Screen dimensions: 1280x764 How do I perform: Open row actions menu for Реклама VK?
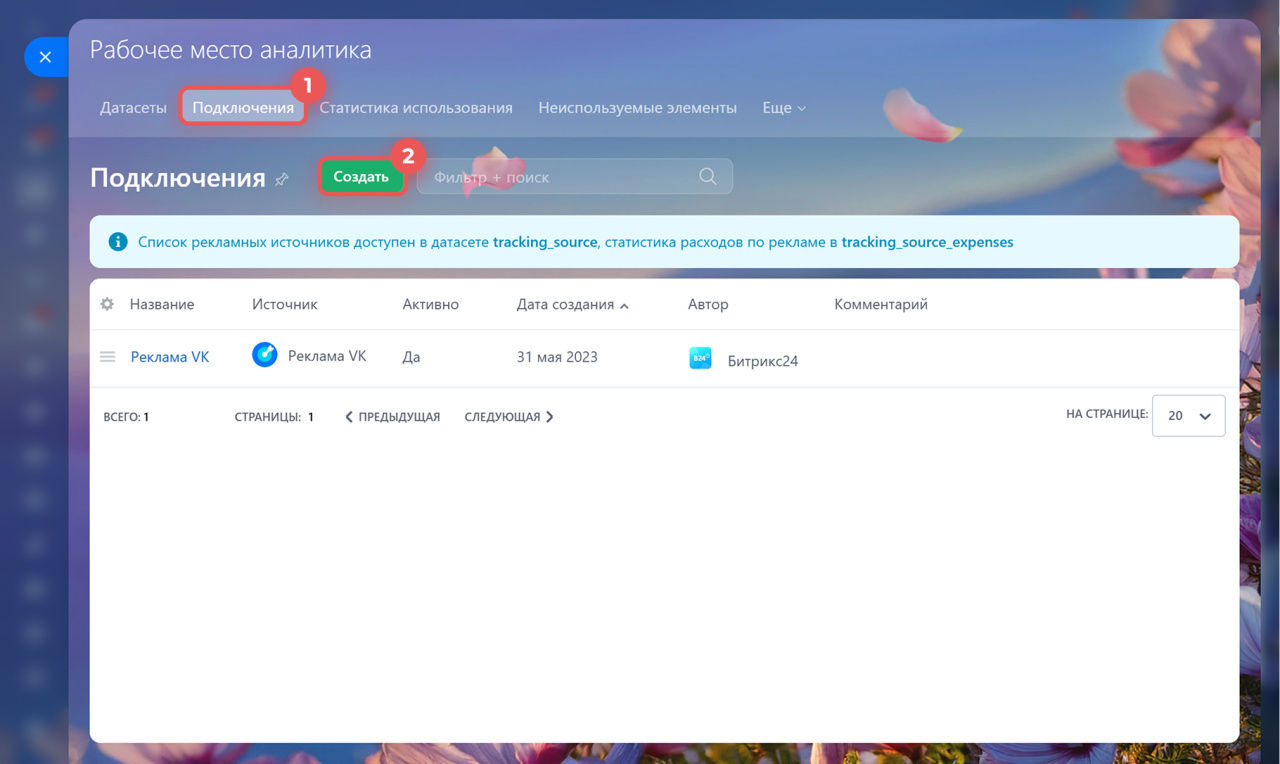click(107, 356)
